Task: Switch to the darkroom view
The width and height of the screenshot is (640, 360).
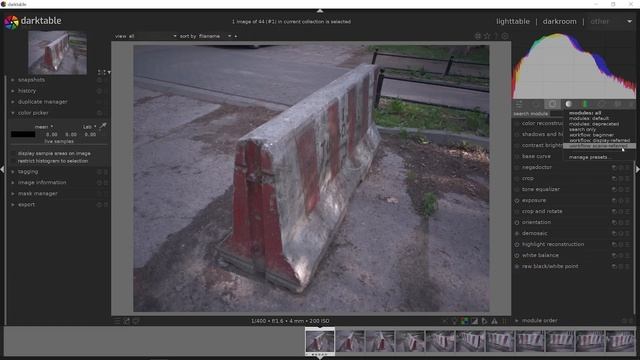Action: 559,22
